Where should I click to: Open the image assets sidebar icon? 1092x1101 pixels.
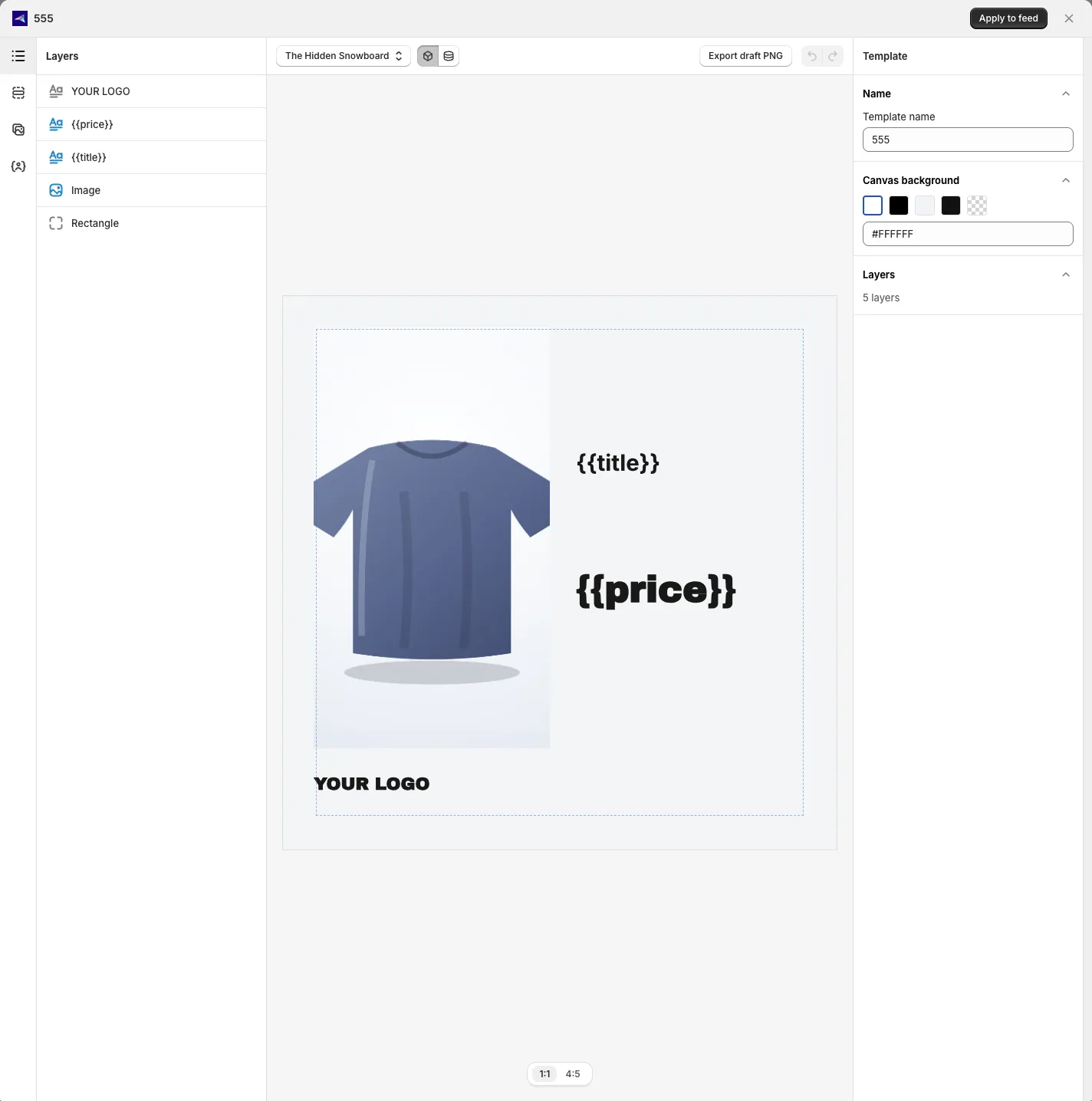click(x=18, y=130)
